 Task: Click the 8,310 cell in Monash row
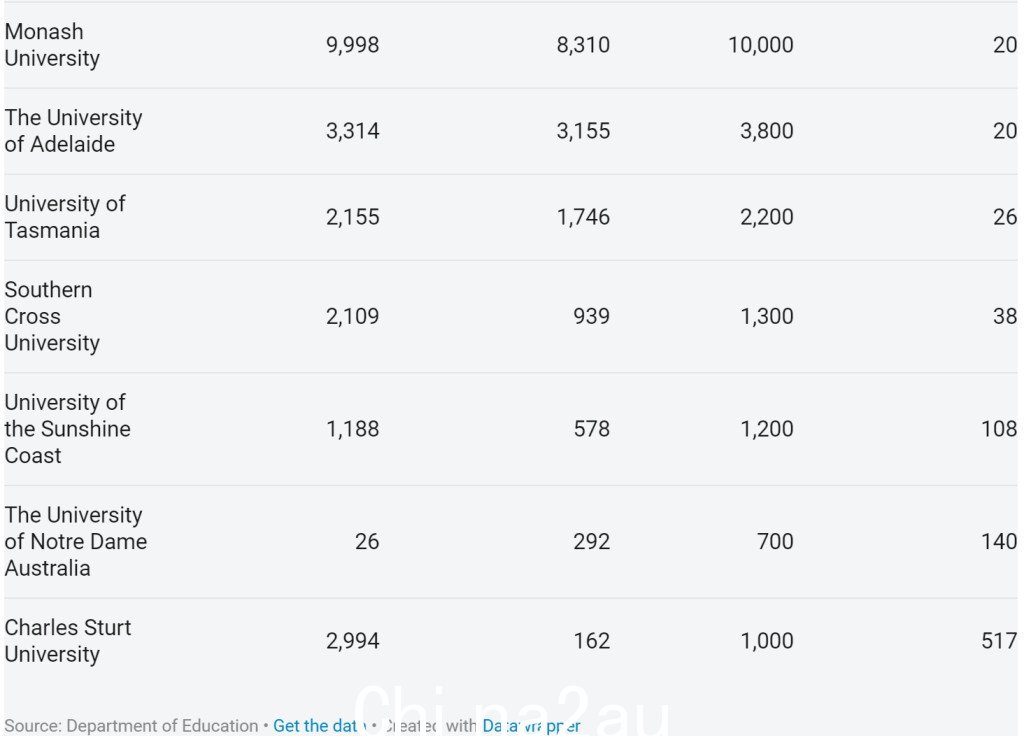click(x=583, y=44)
